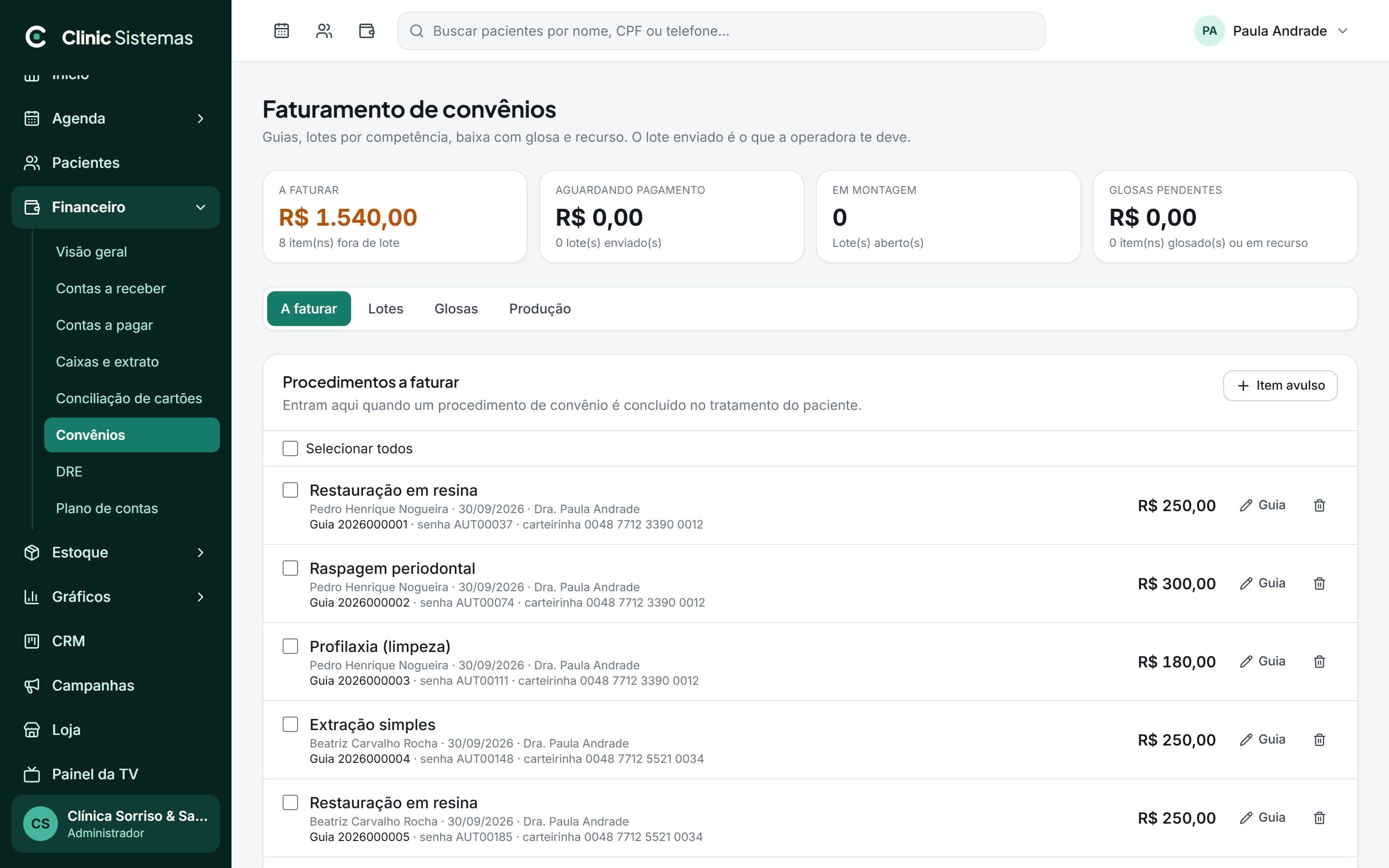Check the Profilaxia (limpeza) row
This screenshot has width=1389, height=868.
pyautogui.click(x=290, y=646)
